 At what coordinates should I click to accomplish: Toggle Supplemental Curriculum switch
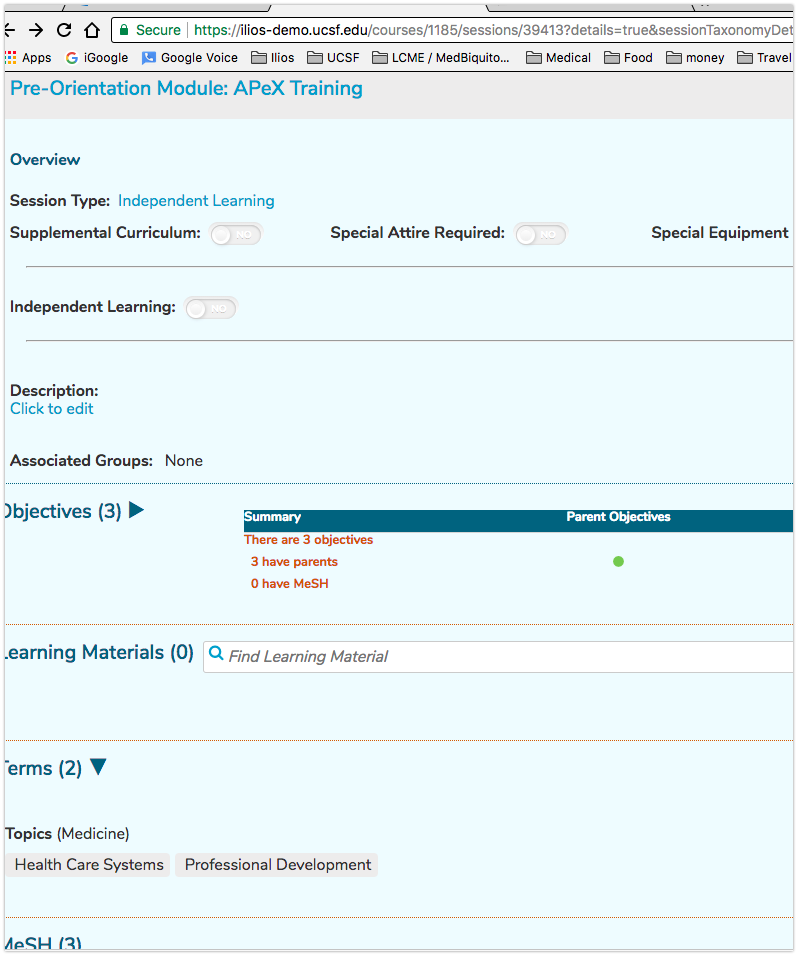point(236,235)
